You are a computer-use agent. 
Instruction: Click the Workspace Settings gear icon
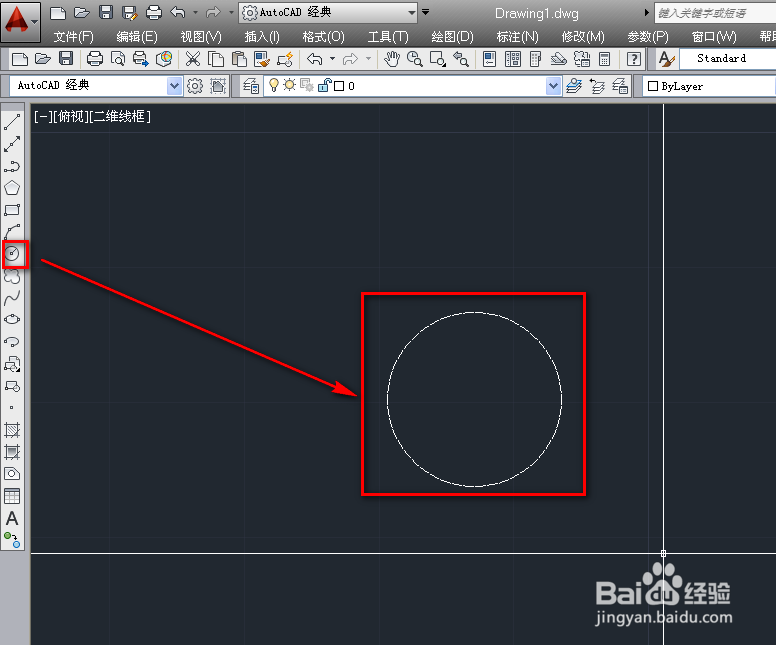[x=194, y=86]
